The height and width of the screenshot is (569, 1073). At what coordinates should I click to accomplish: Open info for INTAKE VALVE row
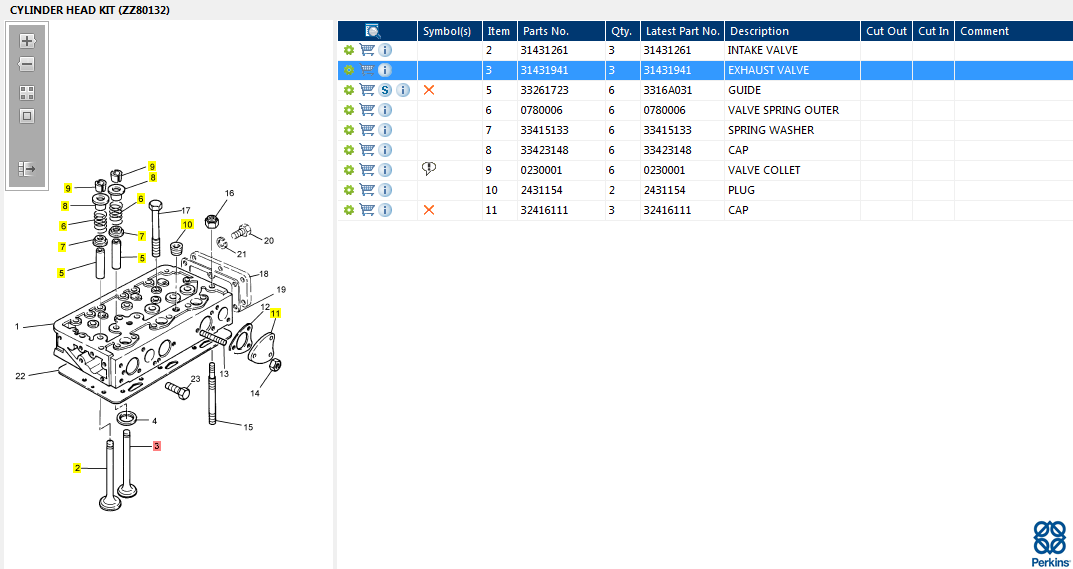[x=385, y=50]
